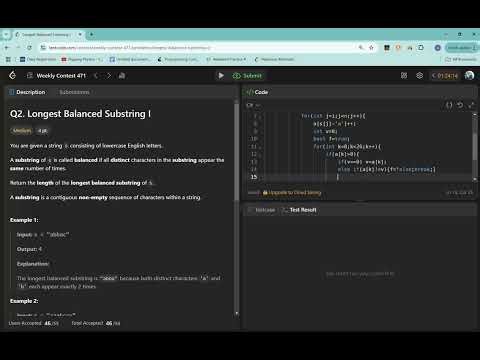Click the problem title Longest Balanced Substring I
This screenshot has width=480, height=360.
pos(80,114)
